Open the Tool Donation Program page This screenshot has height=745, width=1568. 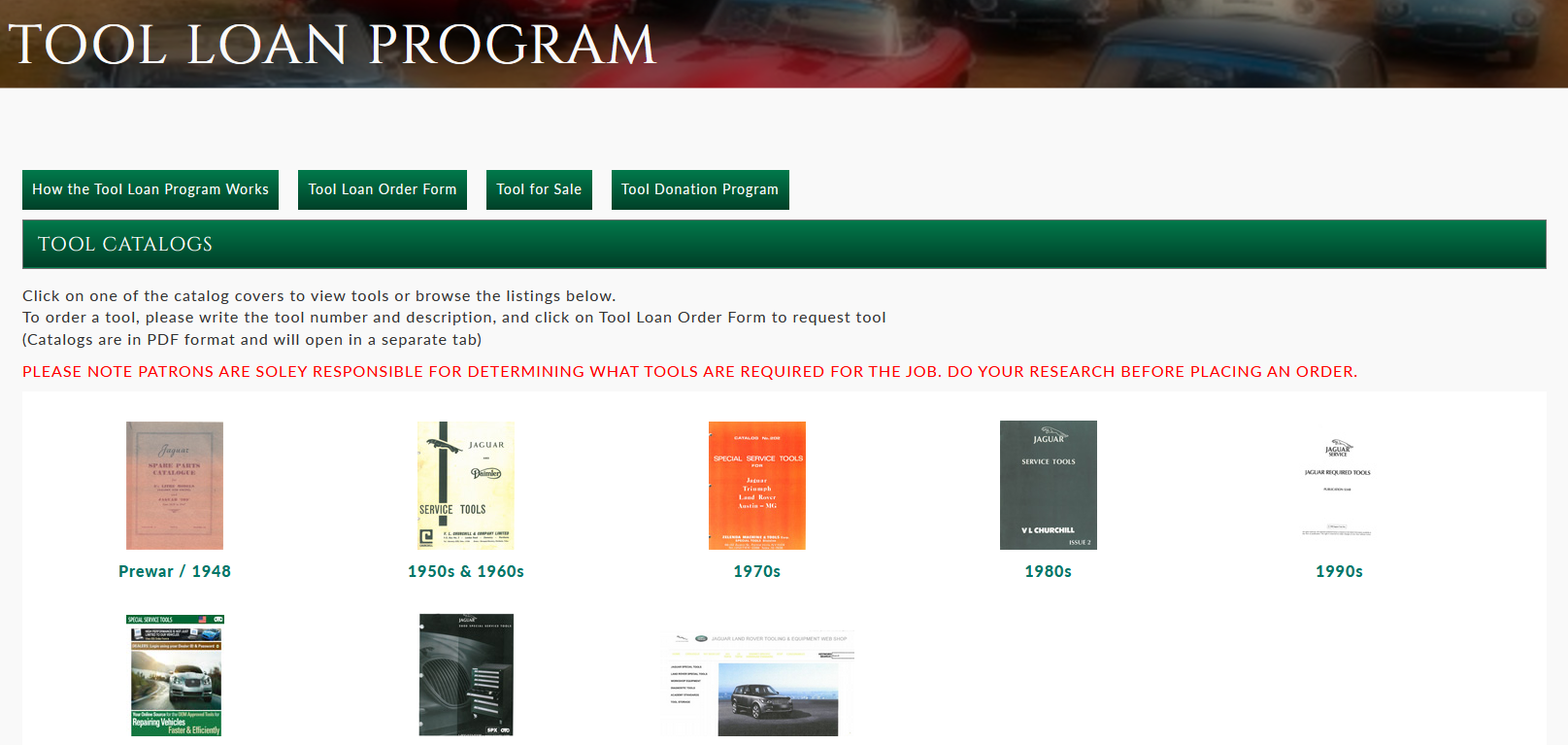[700, 189]
